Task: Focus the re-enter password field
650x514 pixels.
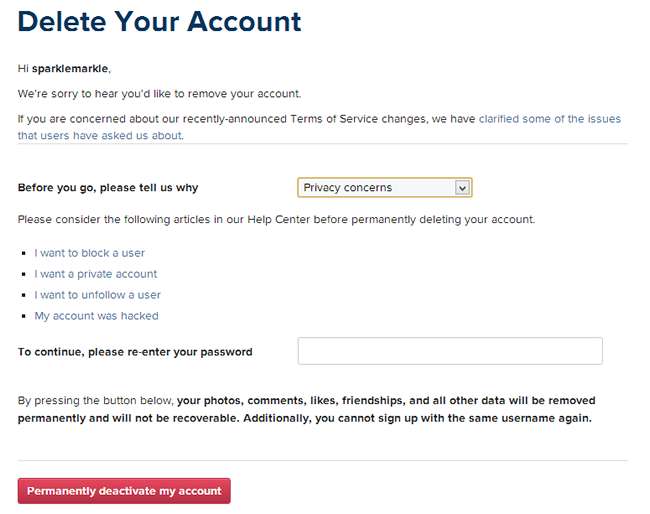Action: click(450, 351)
